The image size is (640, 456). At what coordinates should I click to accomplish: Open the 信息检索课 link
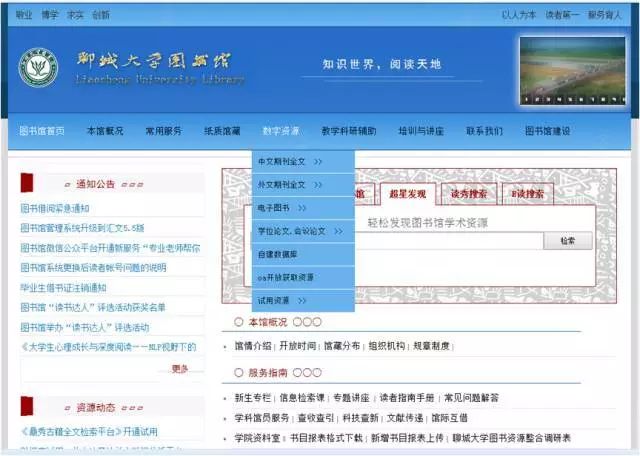tap(302, 398)
